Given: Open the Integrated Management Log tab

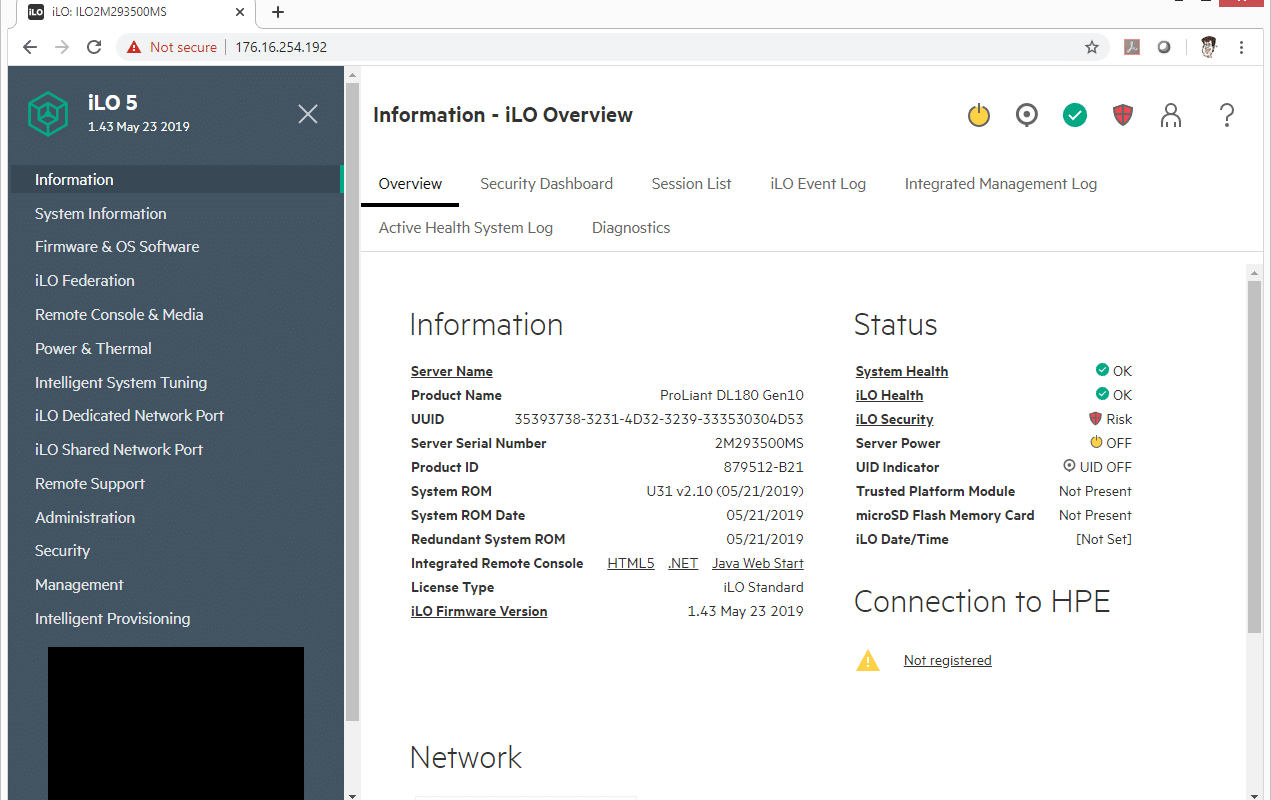Looking at the screenshot, I should click(1001, 184).
